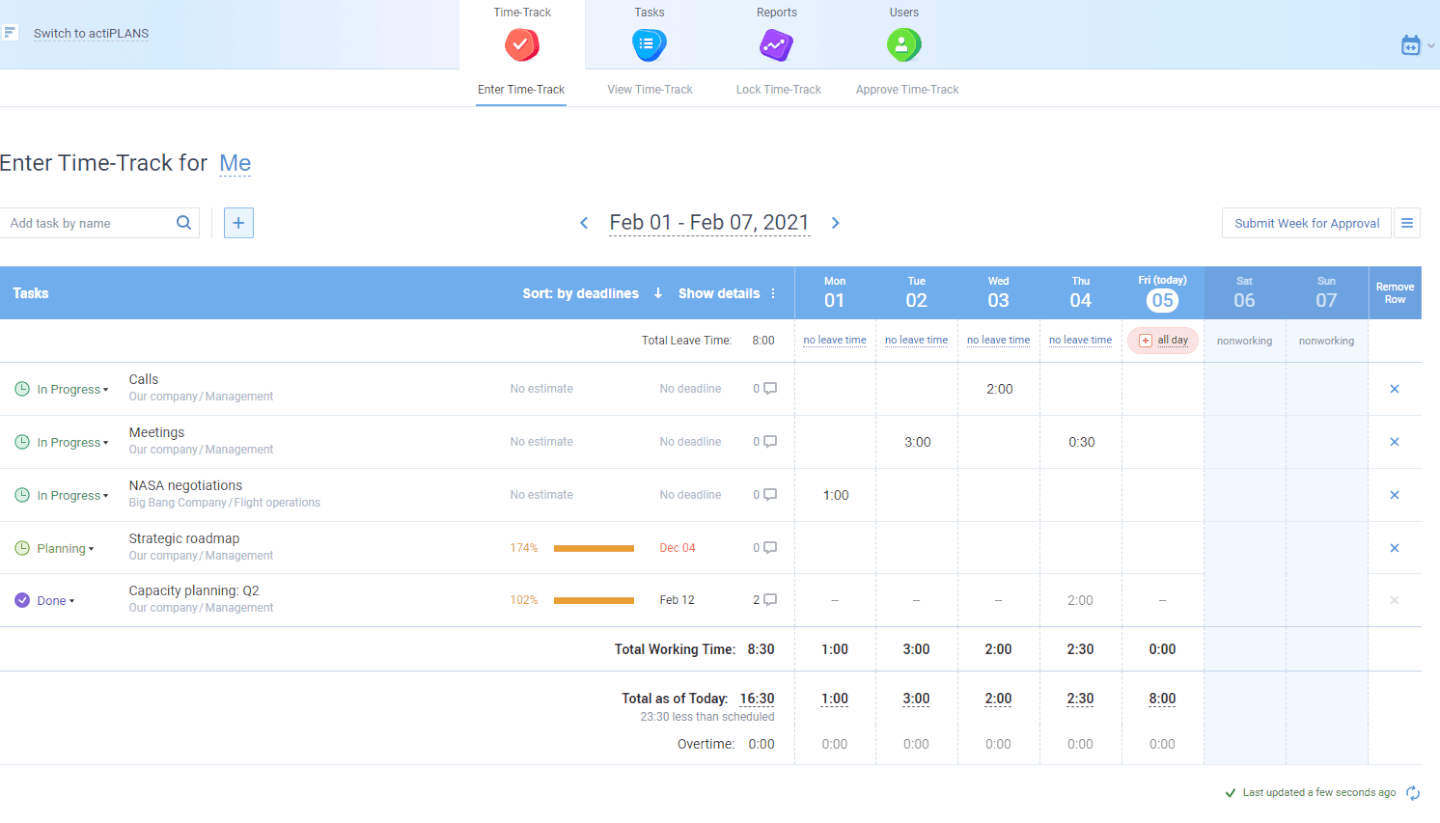The image size is (1440, 823).
Task: Open the Time-Track section via its red checkmark icon
Action: (x=521, y=44)
